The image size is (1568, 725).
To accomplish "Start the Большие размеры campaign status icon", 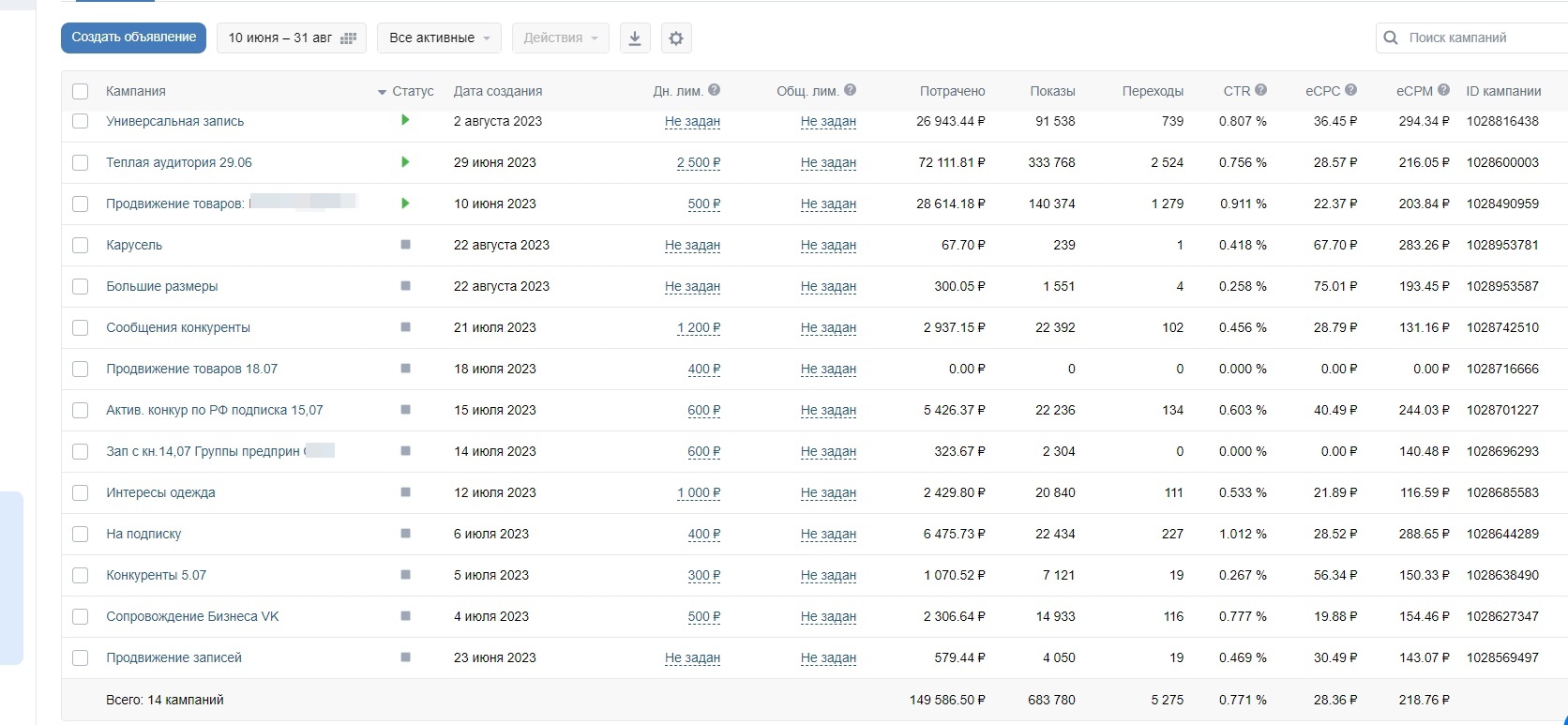I will [x=405, y=285].
